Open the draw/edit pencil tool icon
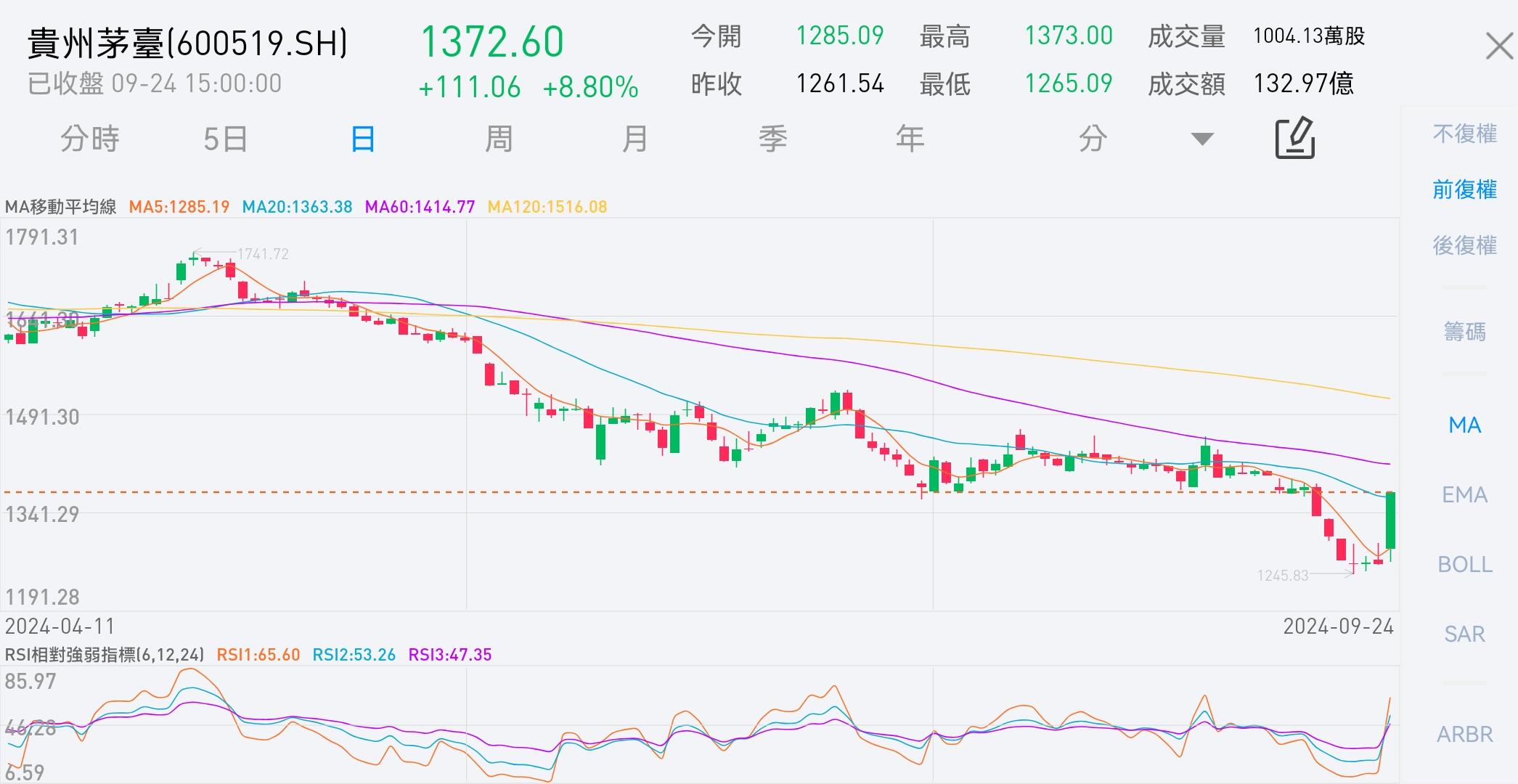Image resolution: width=1518 pixels, height=784 pixels. click(1295, 138)
